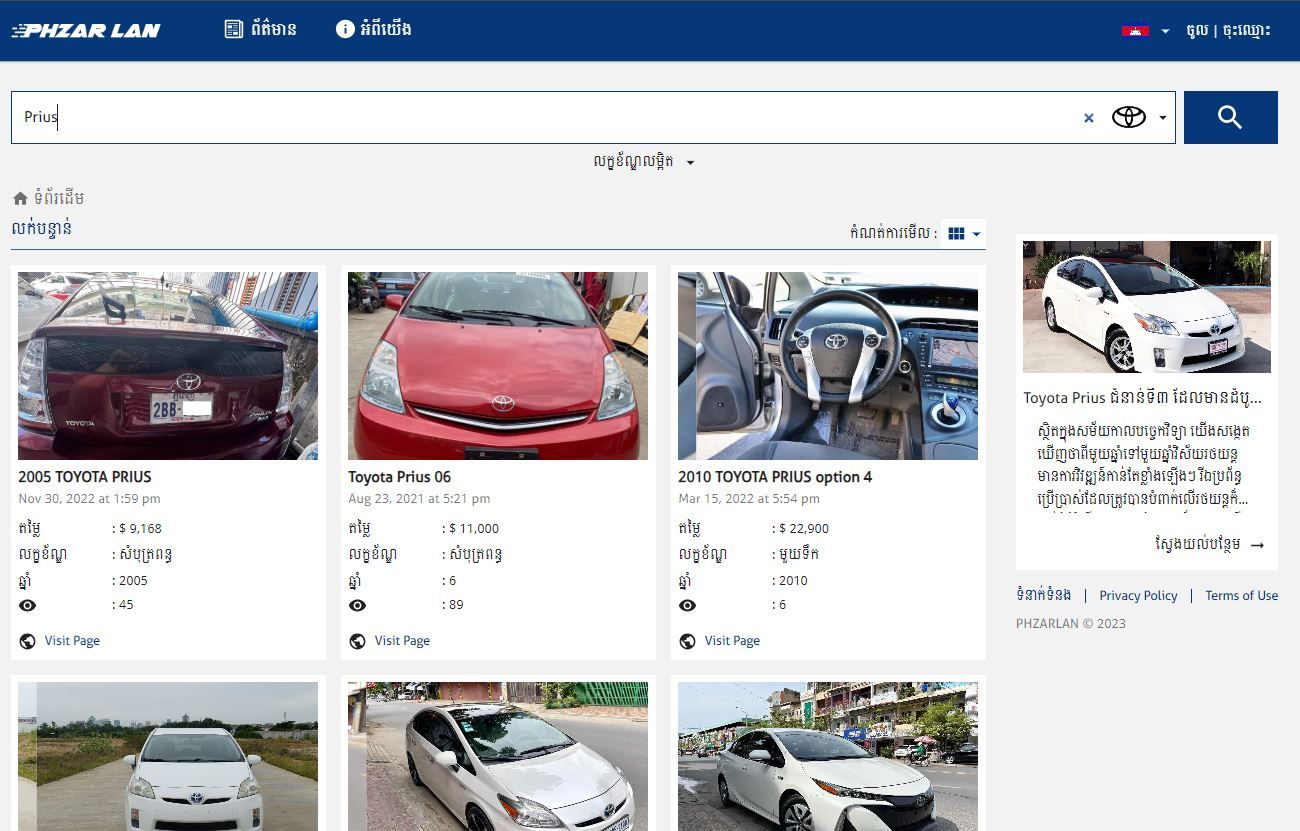Click the read more arrow link
The width and height of the screenshot is (1300, 831).
coord(1210,544)
